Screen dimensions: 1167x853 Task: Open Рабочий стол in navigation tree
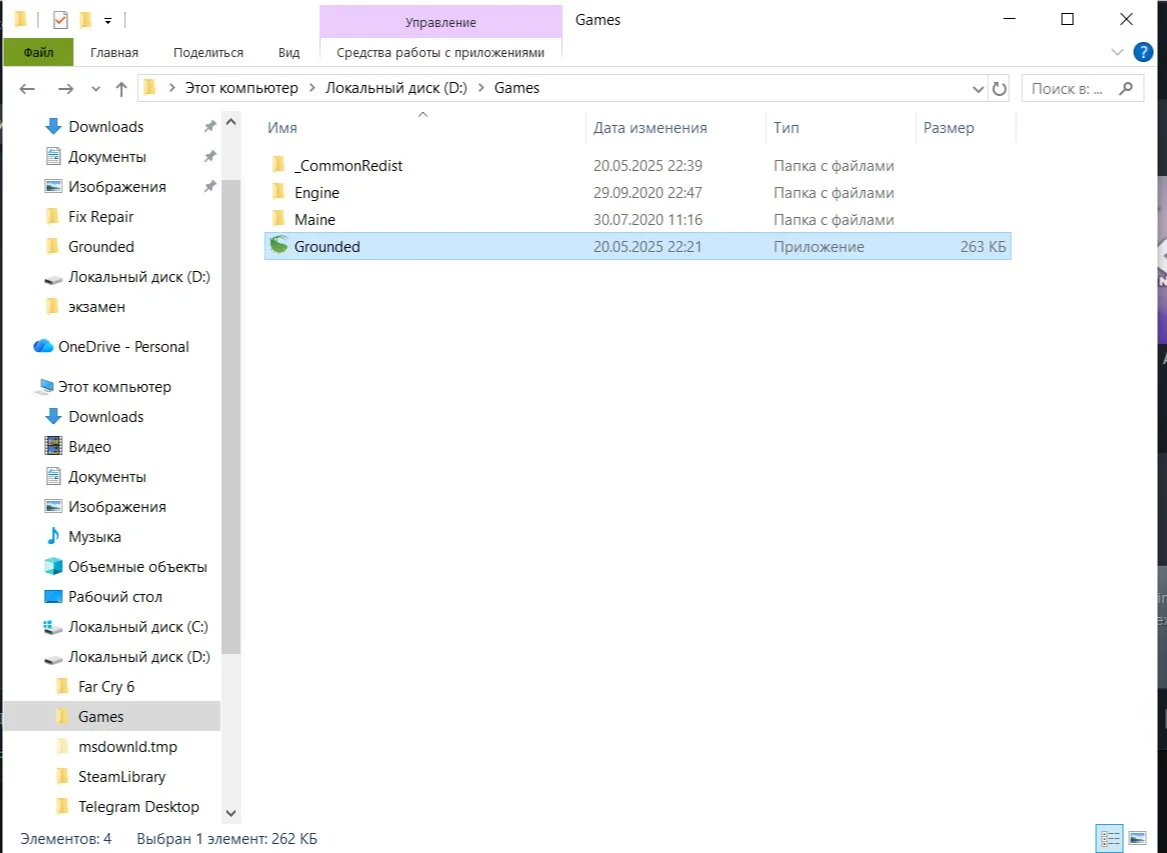[x=115, y=596]
